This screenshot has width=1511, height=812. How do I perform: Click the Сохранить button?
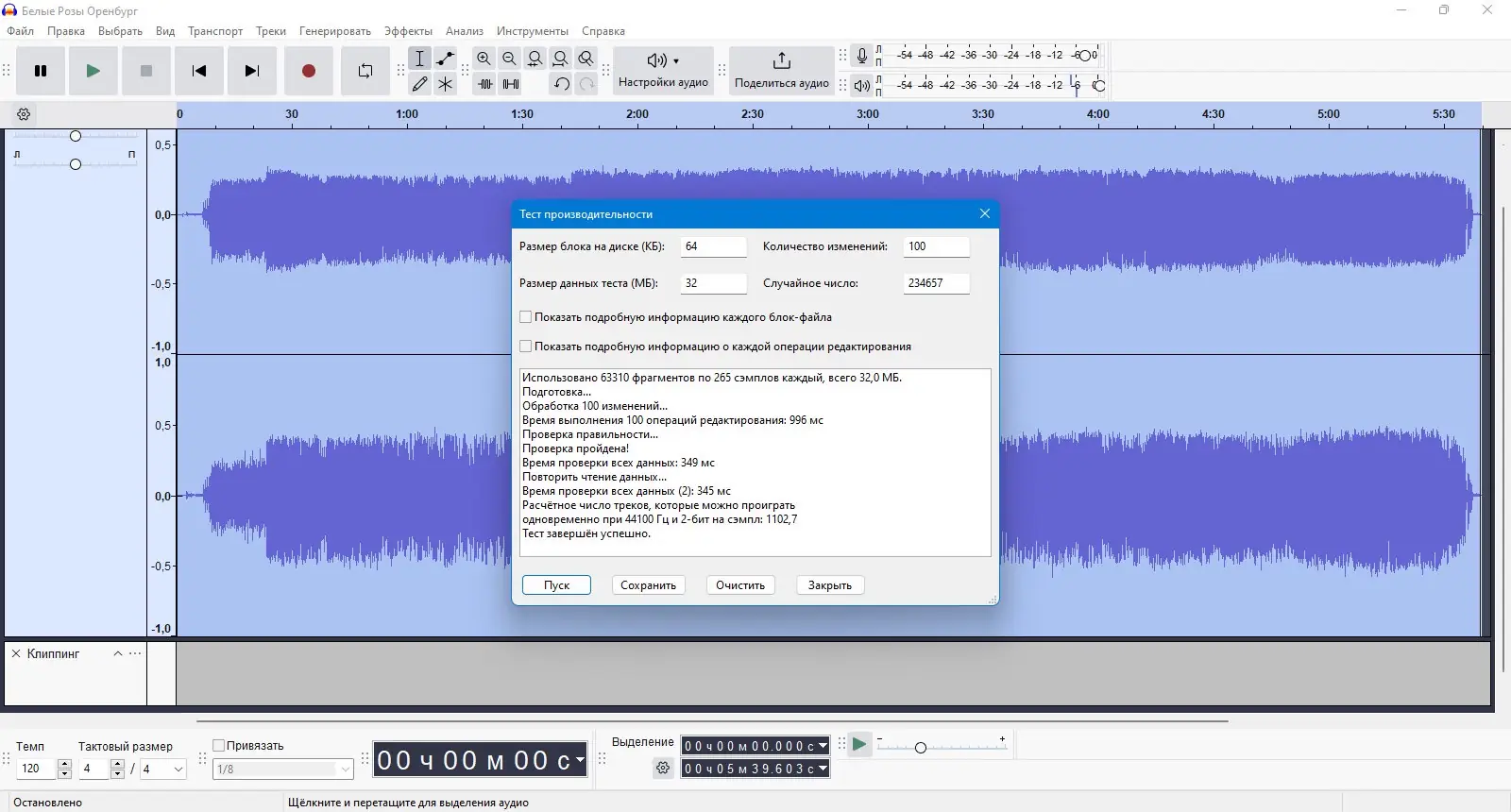pyautogui.click(x=648, y=585)
